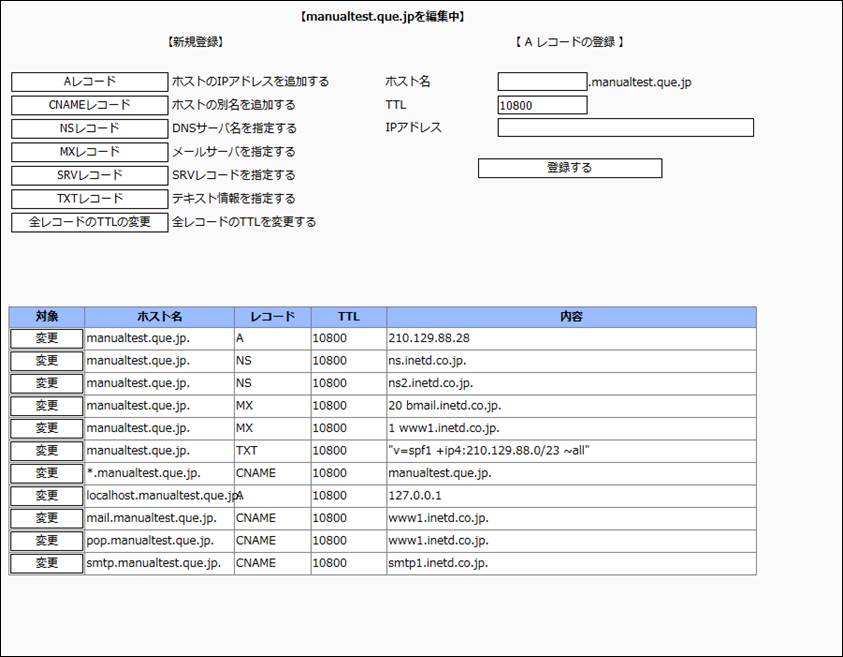Click the mail.manualtest.que.jp. host name cell
843x657 pixels.
click(x=160, y=518)
